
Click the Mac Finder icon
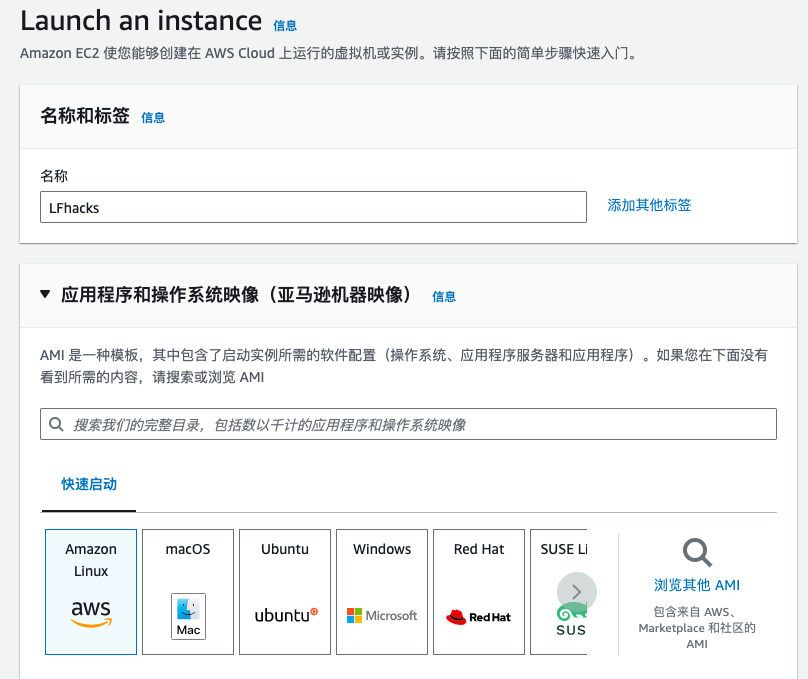(188, 616)
